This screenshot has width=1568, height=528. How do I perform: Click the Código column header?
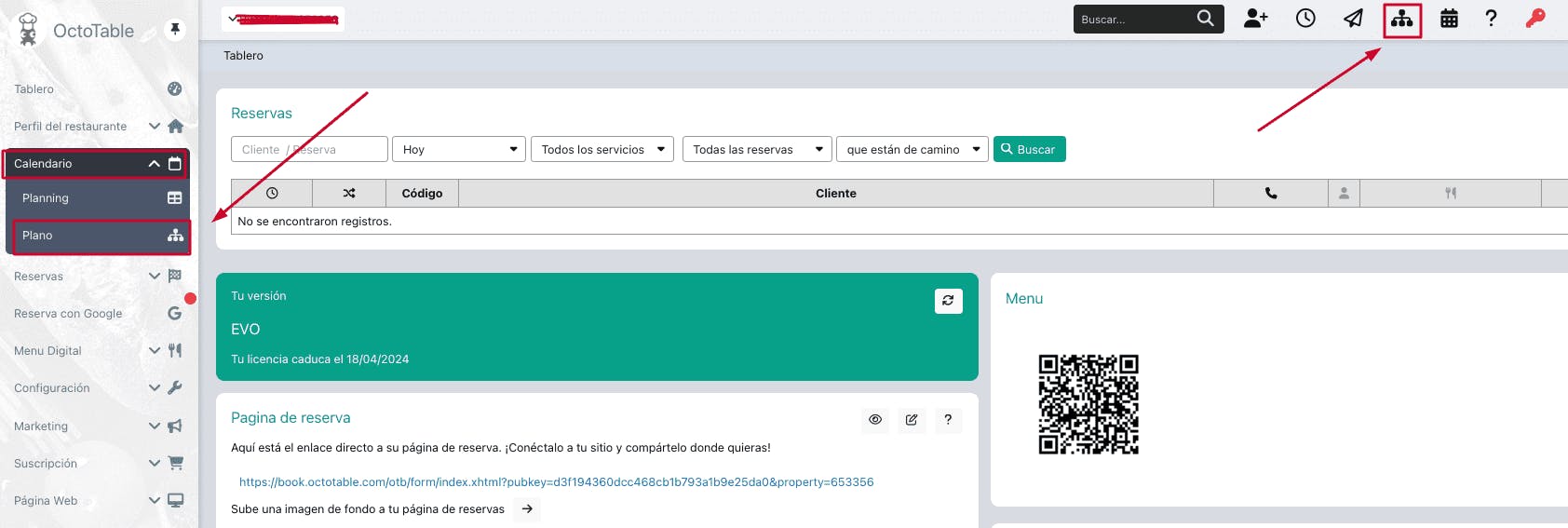coord(422,193)
